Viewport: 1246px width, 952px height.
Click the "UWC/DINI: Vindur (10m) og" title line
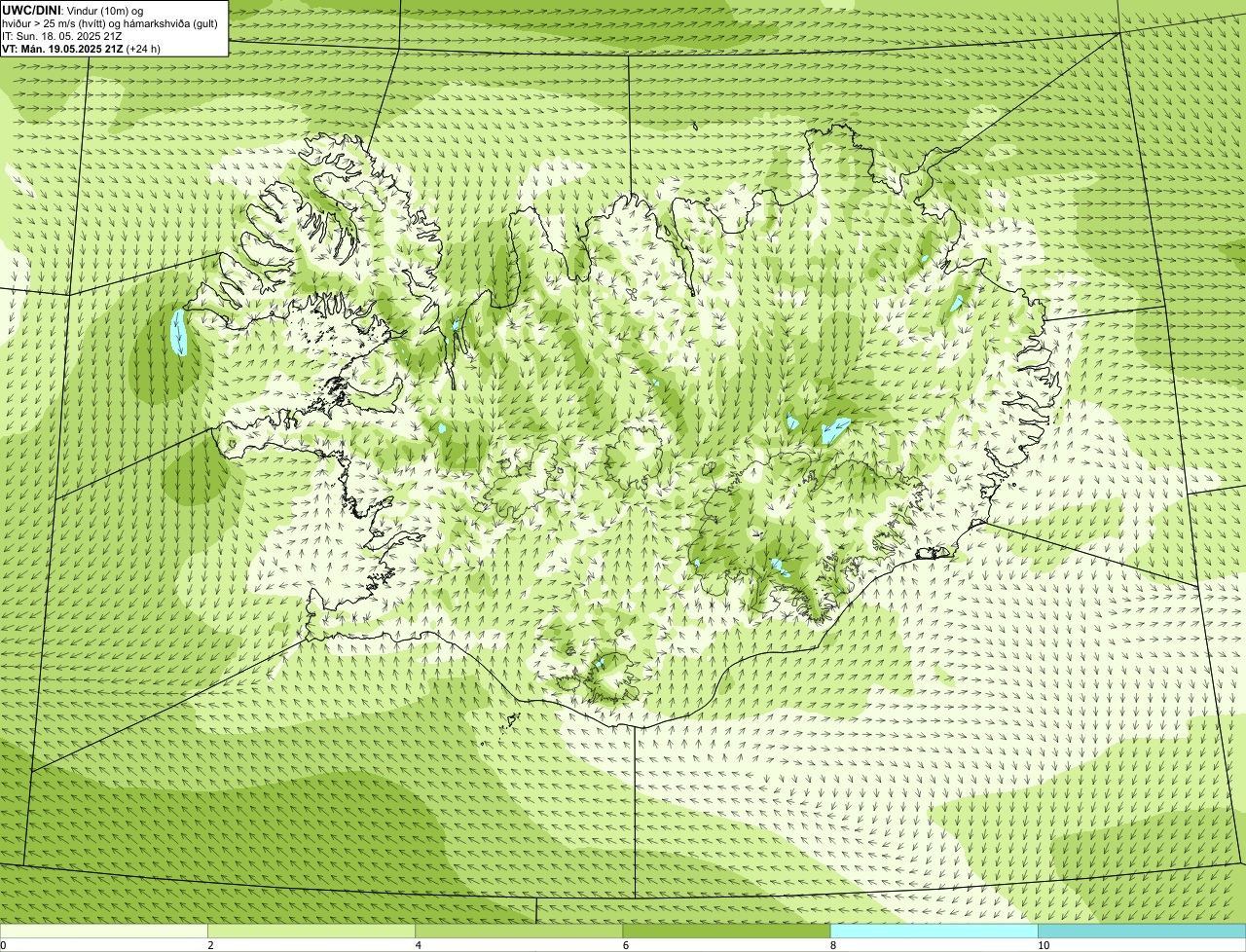pos(73,10)
